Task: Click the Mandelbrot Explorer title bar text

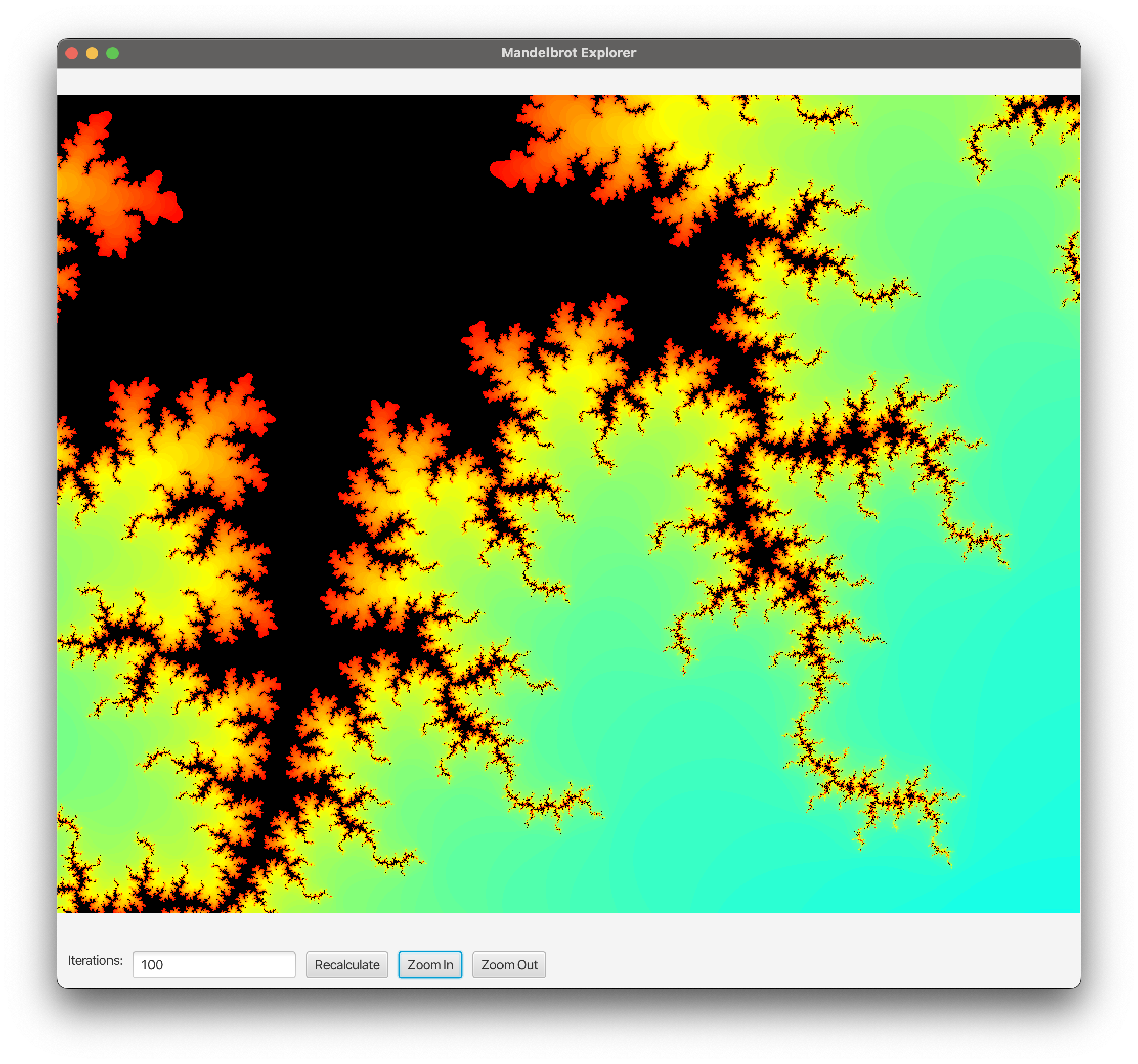Action: pos(568,53)
